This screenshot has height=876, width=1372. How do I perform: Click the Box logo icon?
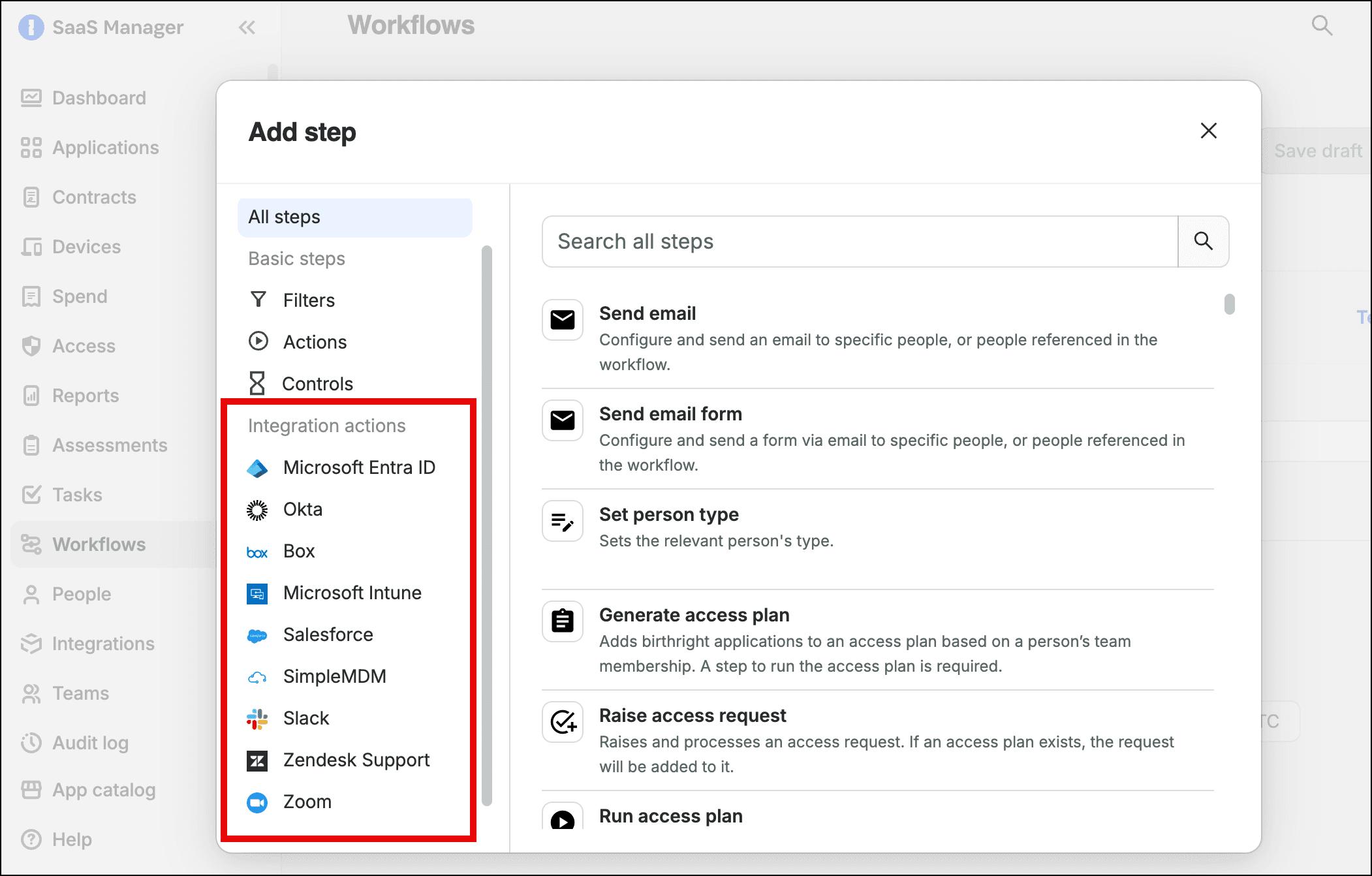(x=257, y=552)
